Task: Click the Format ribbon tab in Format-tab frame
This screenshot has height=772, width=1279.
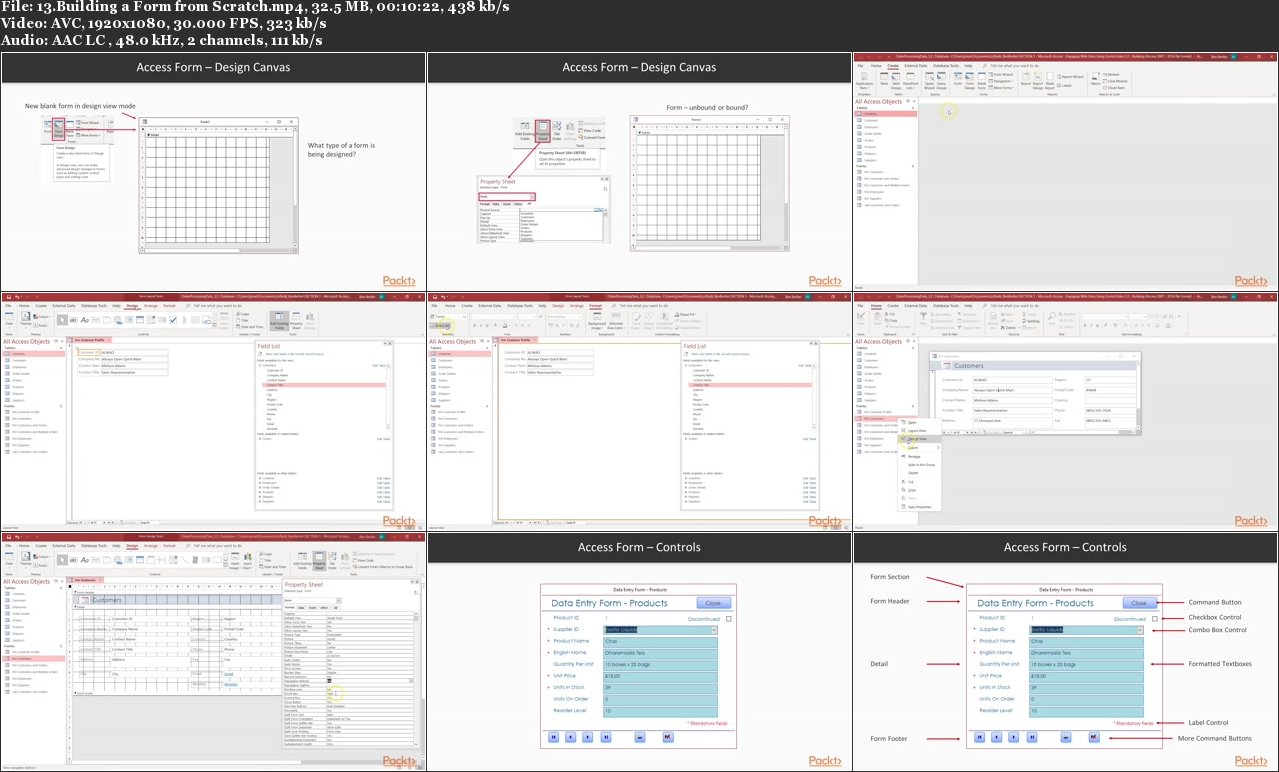Action: tap(595, 305)
